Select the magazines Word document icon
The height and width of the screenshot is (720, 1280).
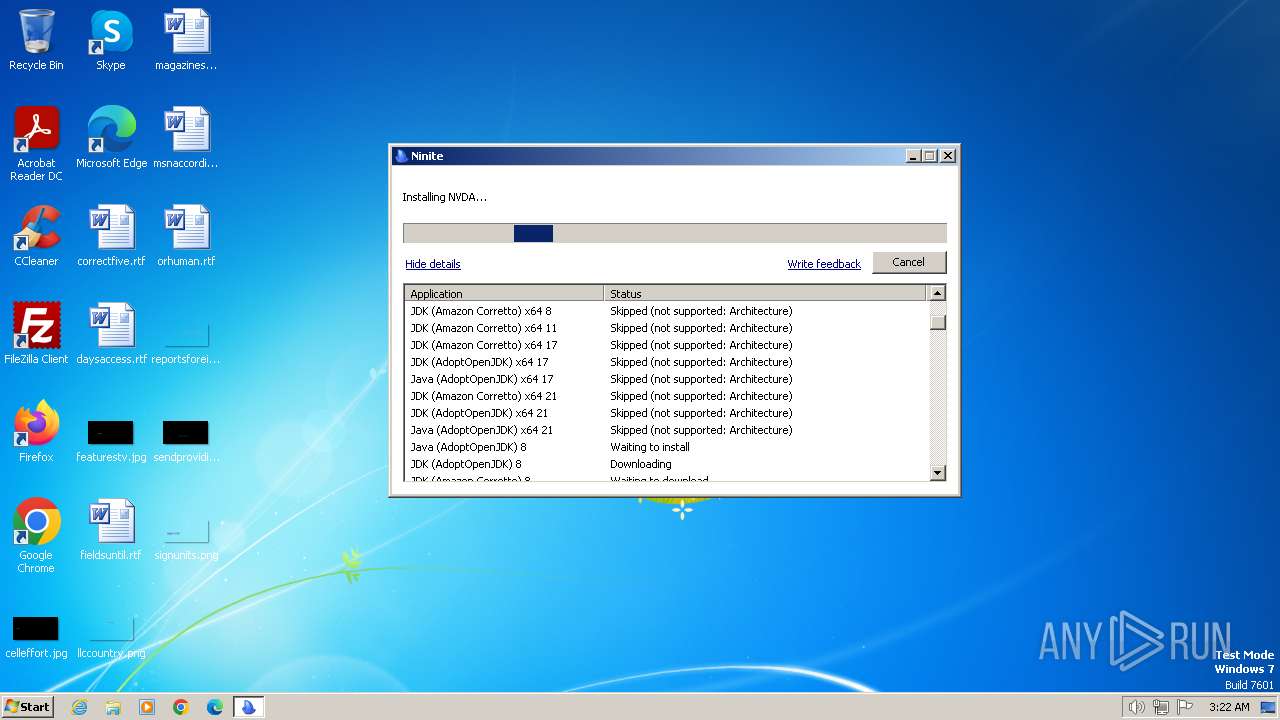pyautogui.click(x=186, y=40)
